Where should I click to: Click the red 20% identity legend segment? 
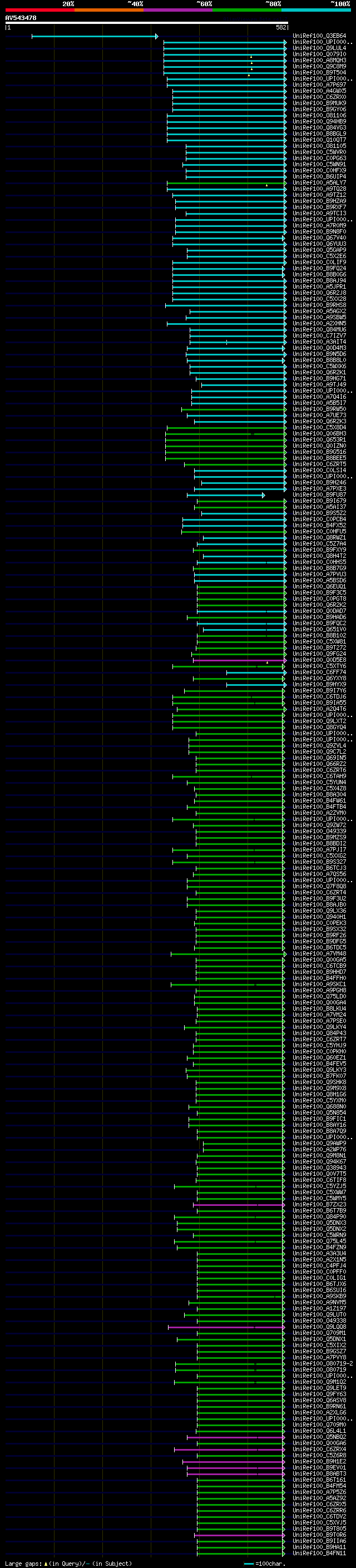(39, 10)
